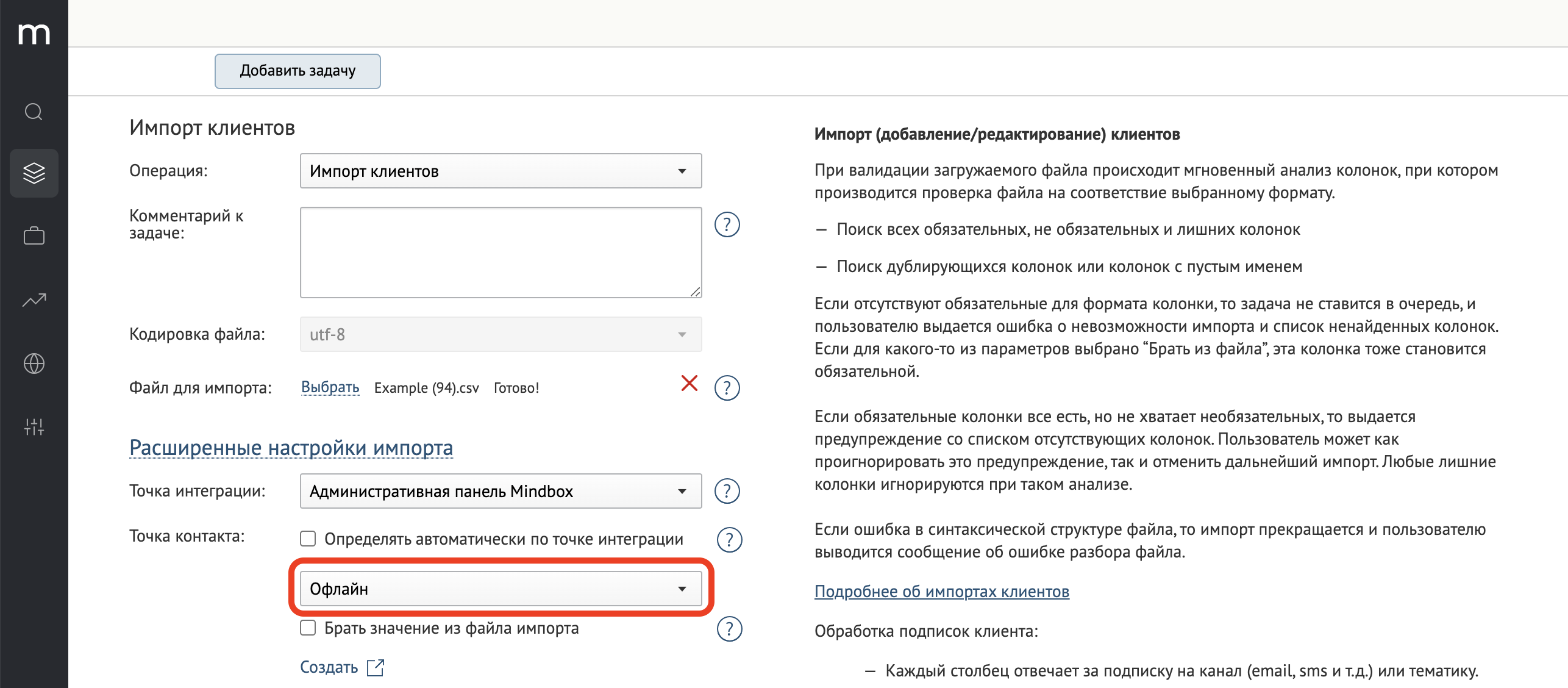Open the Офлайн contact point dropdown
This screenshot has height=688, width=1568.
(x=501, y=589)
